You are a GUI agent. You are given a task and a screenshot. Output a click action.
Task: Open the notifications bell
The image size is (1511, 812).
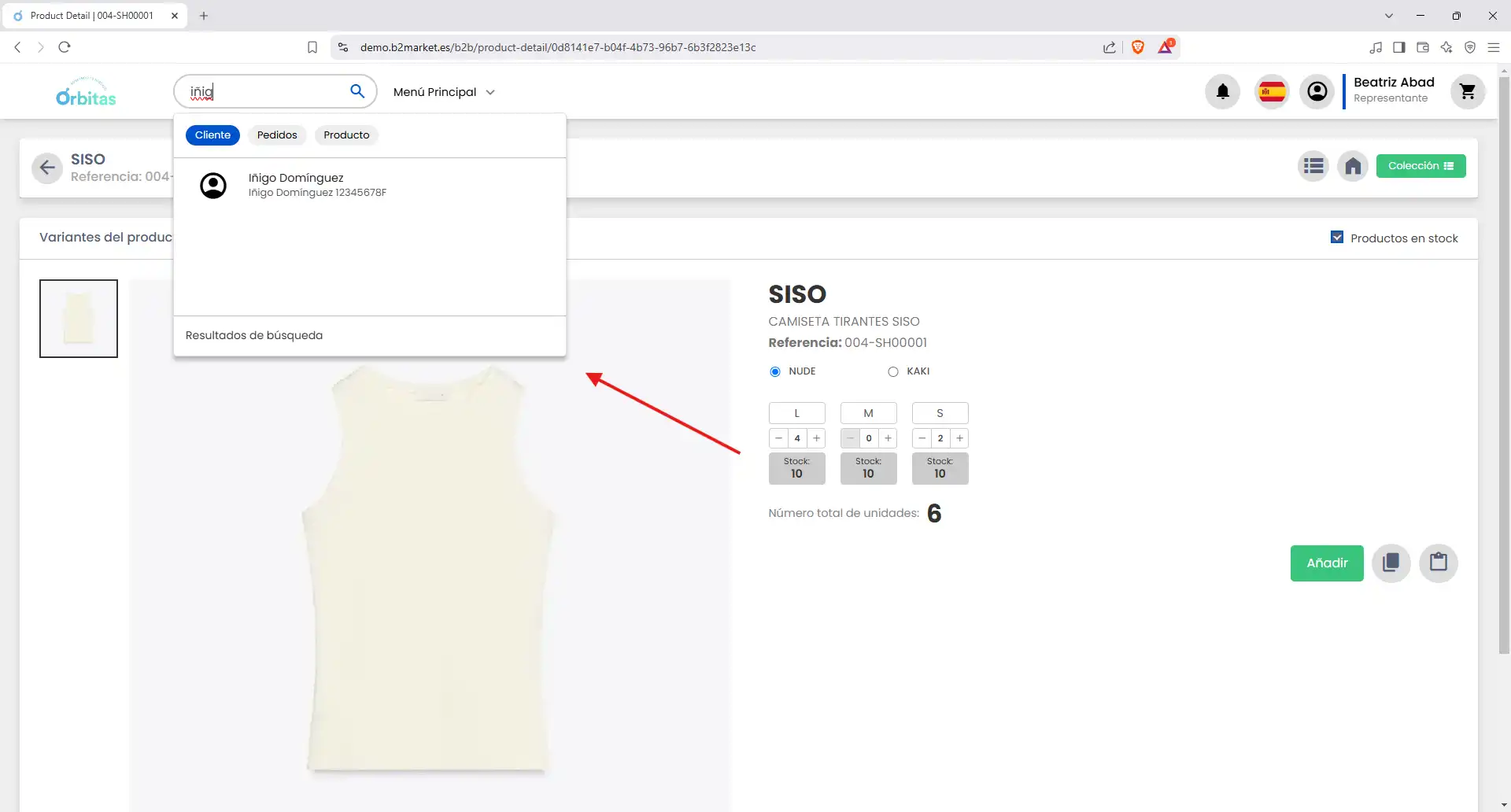[x=1222, y=92]
